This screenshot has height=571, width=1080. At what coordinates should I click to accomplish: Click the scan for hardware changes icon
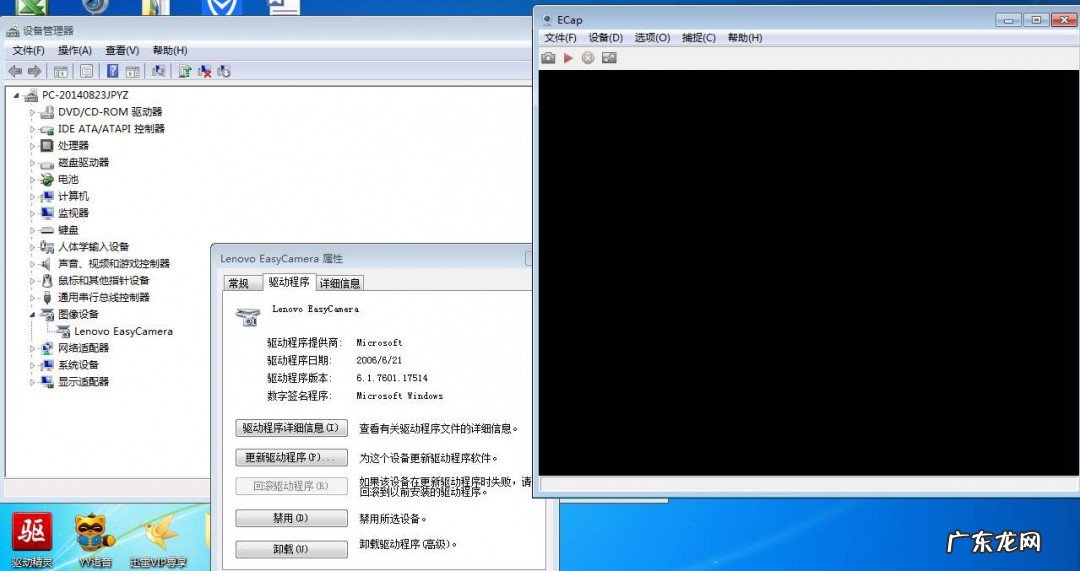[x=157, y=71]
